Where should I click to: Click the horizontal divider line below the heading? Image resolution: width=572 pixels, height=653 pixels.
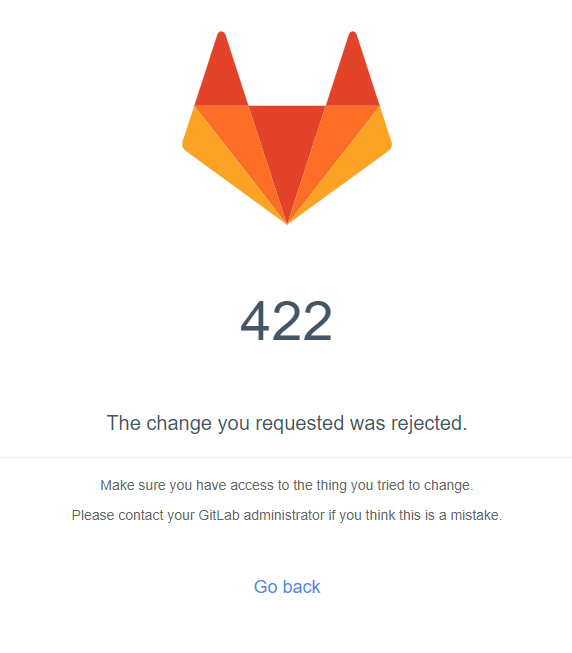(286, 457)
